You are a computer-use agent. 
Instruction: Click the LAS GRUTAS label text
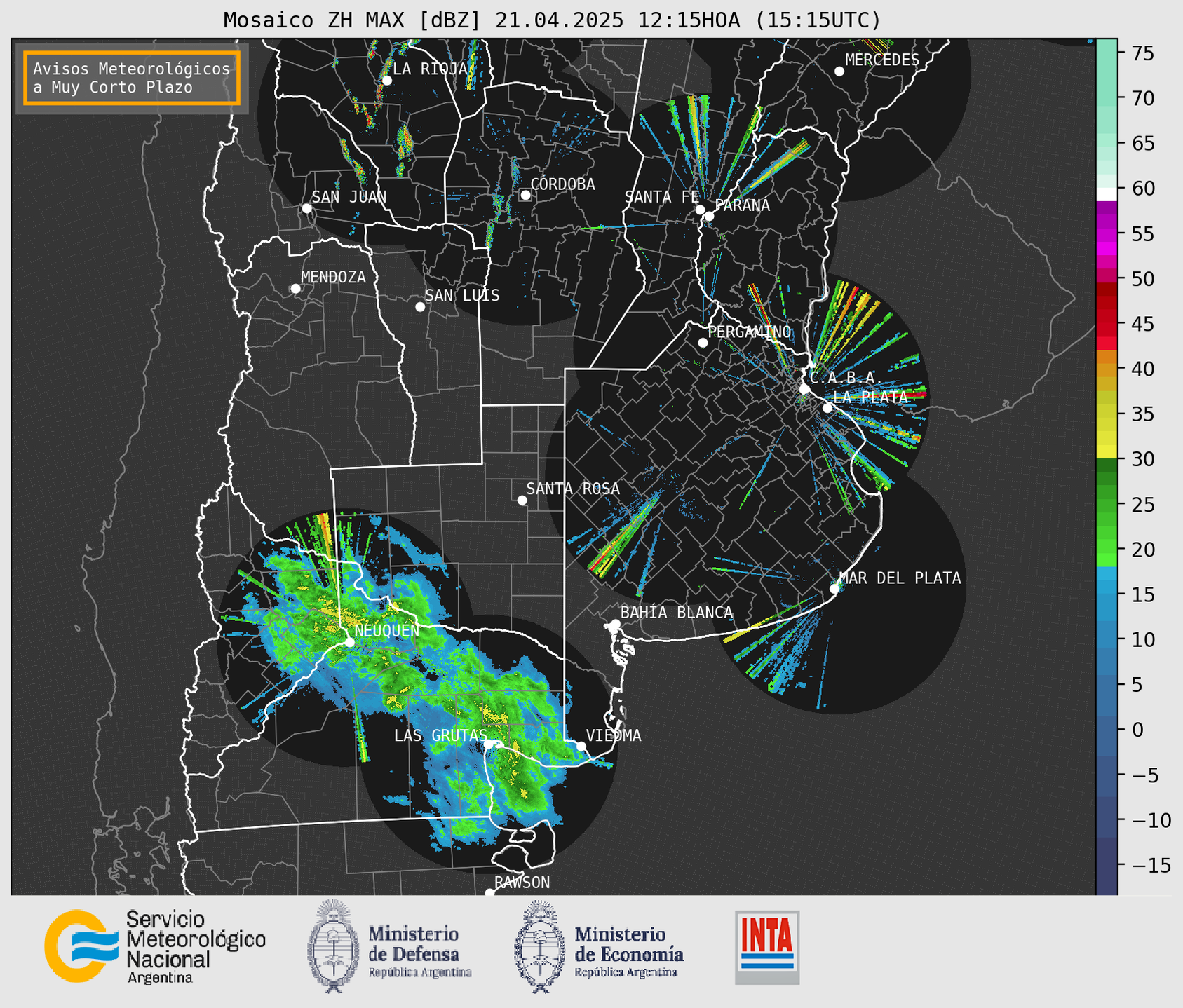[440, 735]
